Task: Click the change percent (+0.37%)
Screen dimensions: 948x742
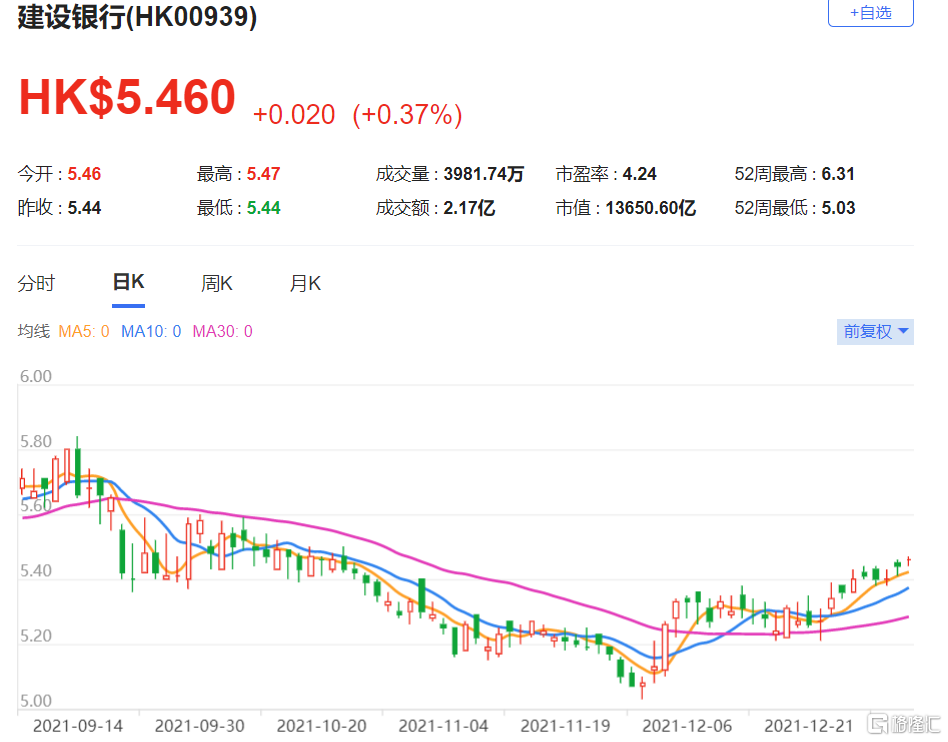Action: coord(407,114)
